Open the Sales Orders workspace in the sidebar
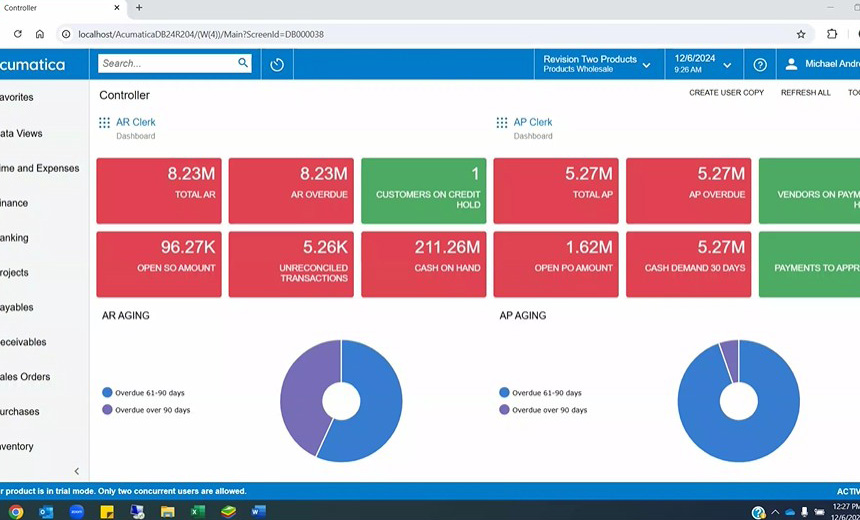Image resolution: width=860 pixels, height=520 pixels. [25, 377]
